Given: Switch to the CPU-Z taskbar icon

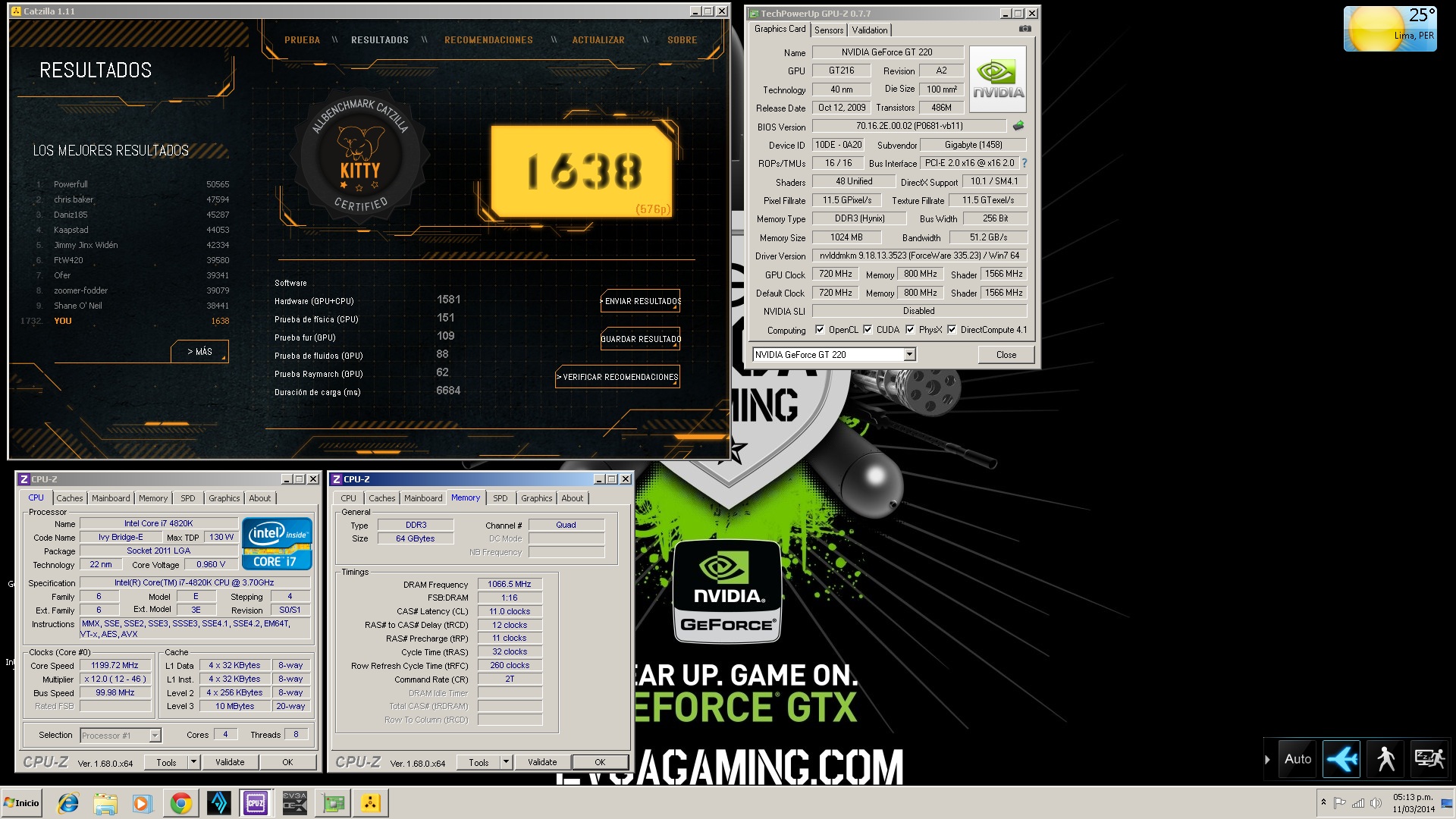Looking at the screenshot, I should coord(256,803).
